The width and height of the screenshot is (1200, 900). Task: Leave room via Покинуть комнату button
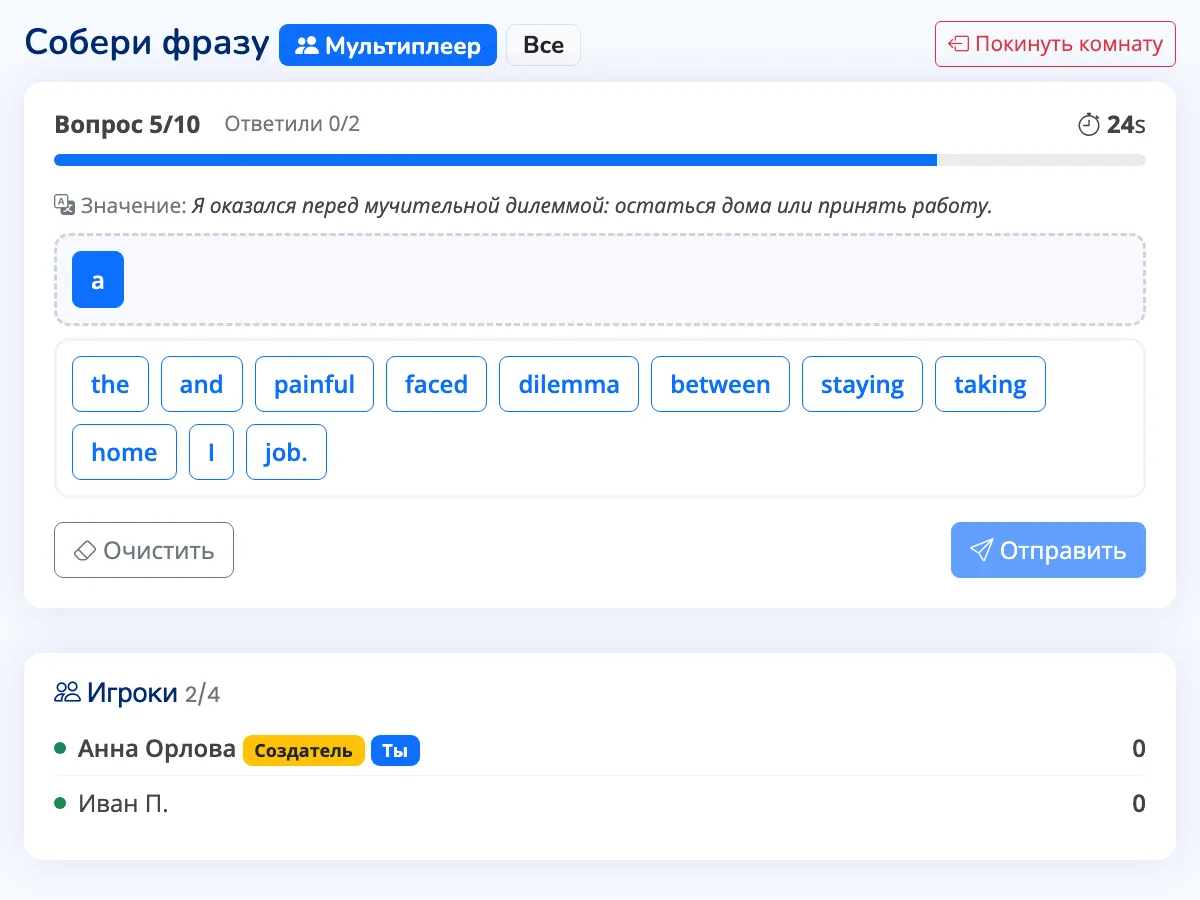[x=1055, y=44]
